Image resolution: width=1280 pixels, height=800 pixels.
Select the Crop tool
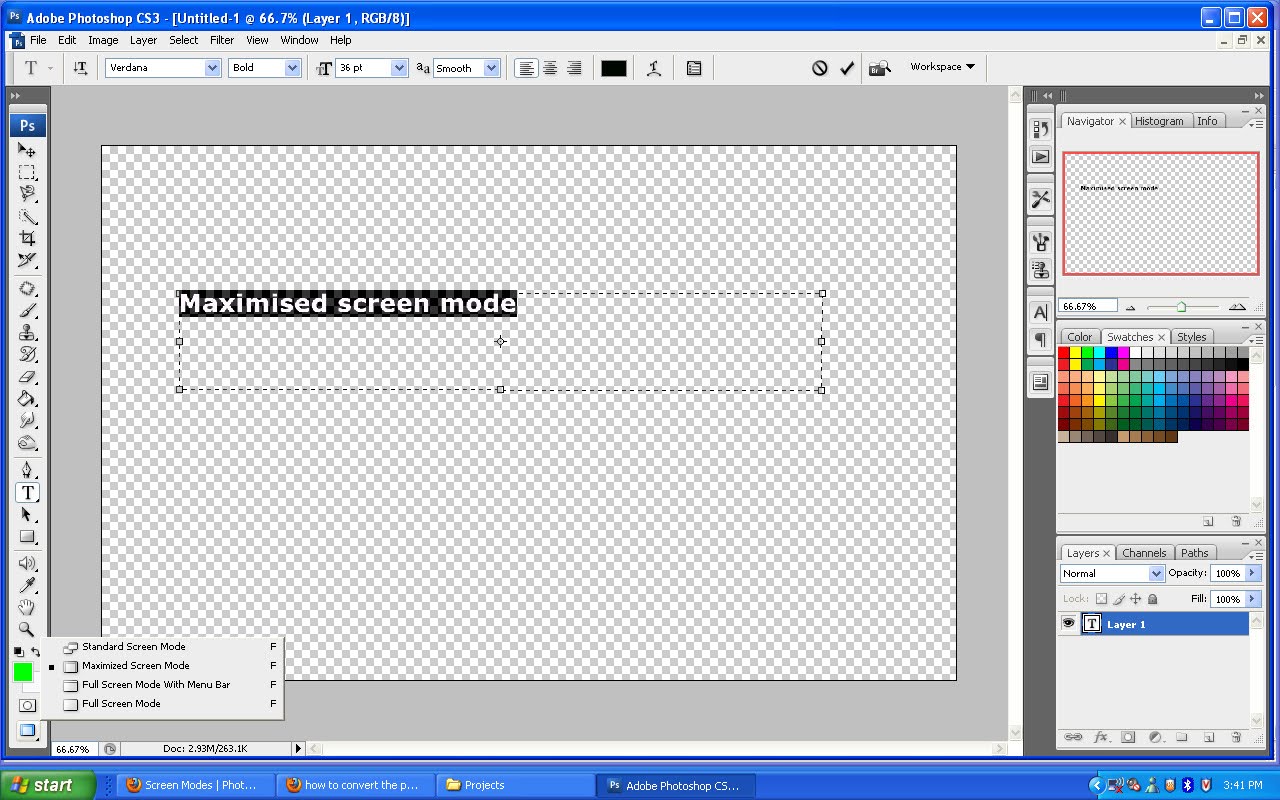pos(27,238)
